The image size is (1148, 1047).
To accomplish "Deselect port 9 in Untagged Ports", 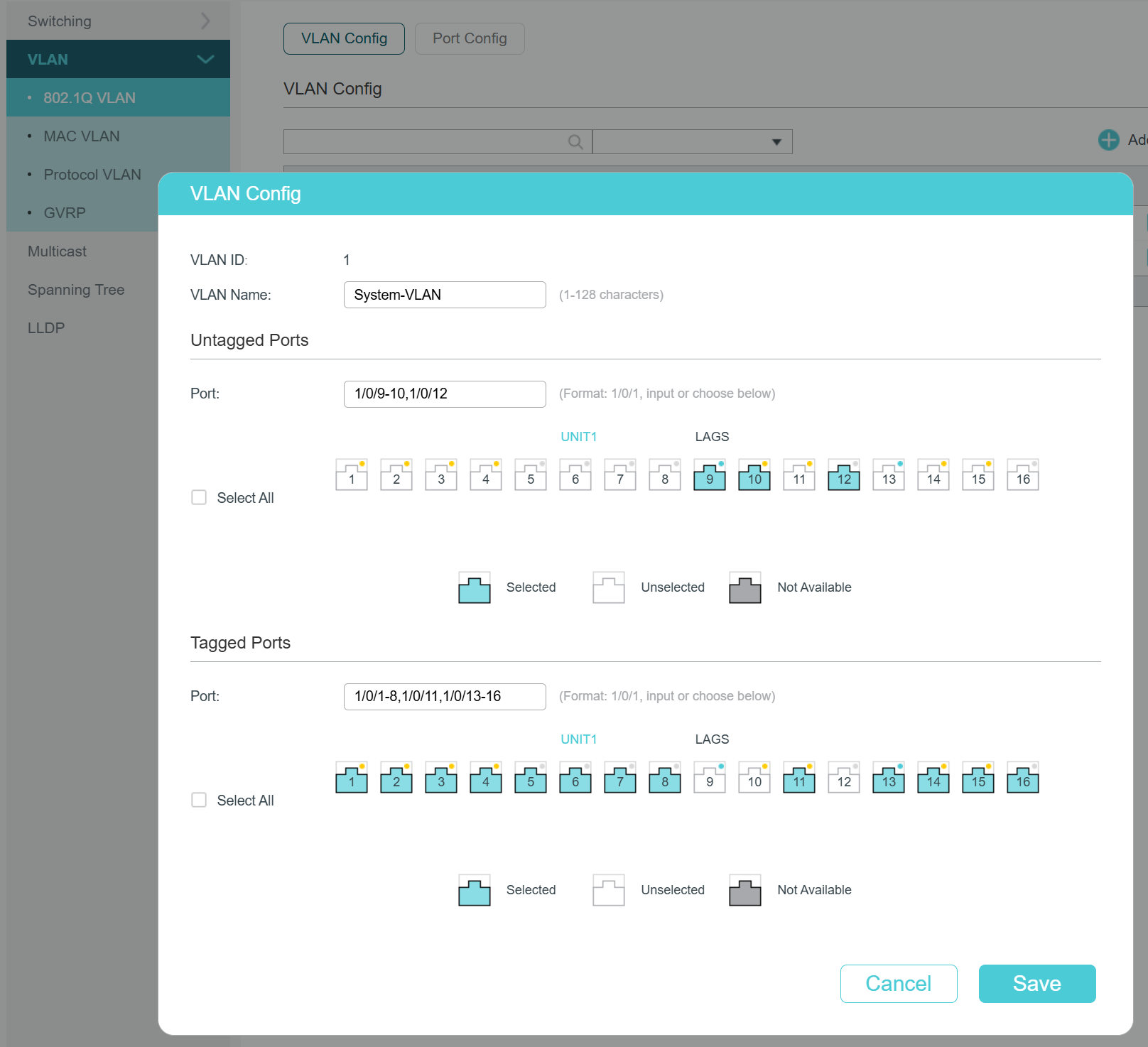I will pyautogui.click(x=710, y=475).
